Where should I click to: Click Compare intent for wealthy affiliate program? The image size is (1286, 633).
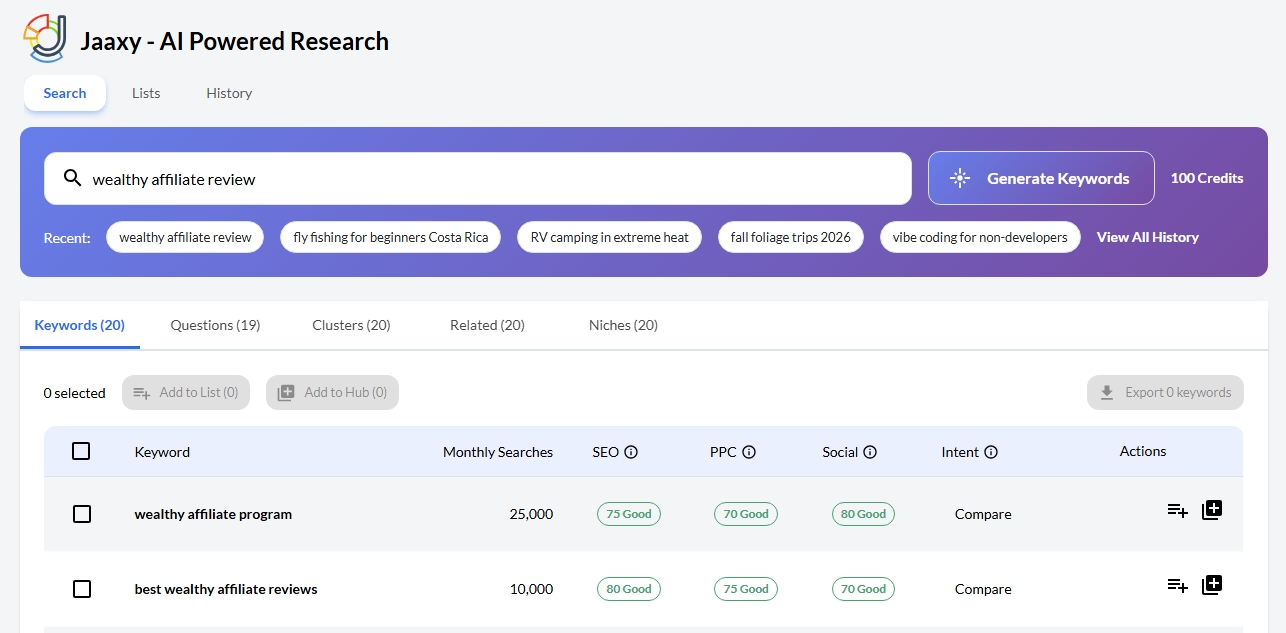[x=983, y=514]
